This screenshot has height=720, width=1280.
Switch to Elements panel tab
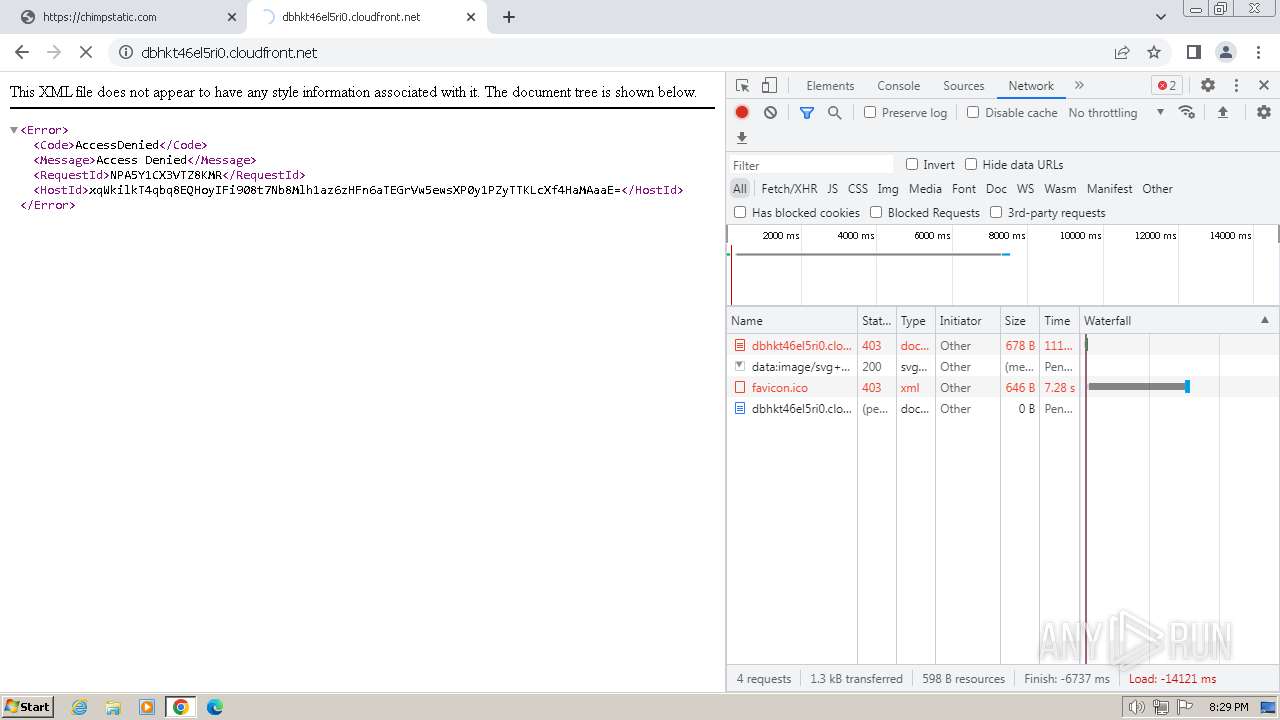pos(830,85)
